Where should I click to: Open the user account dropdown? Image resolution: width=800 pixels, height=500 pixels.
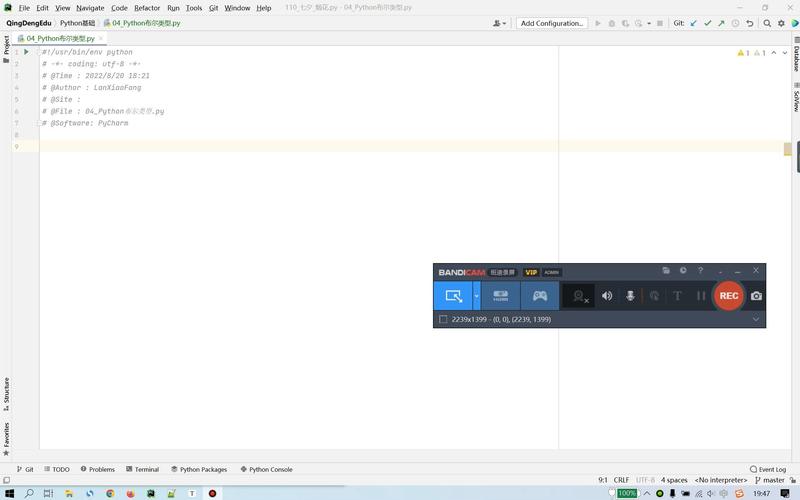coord(499,23)
